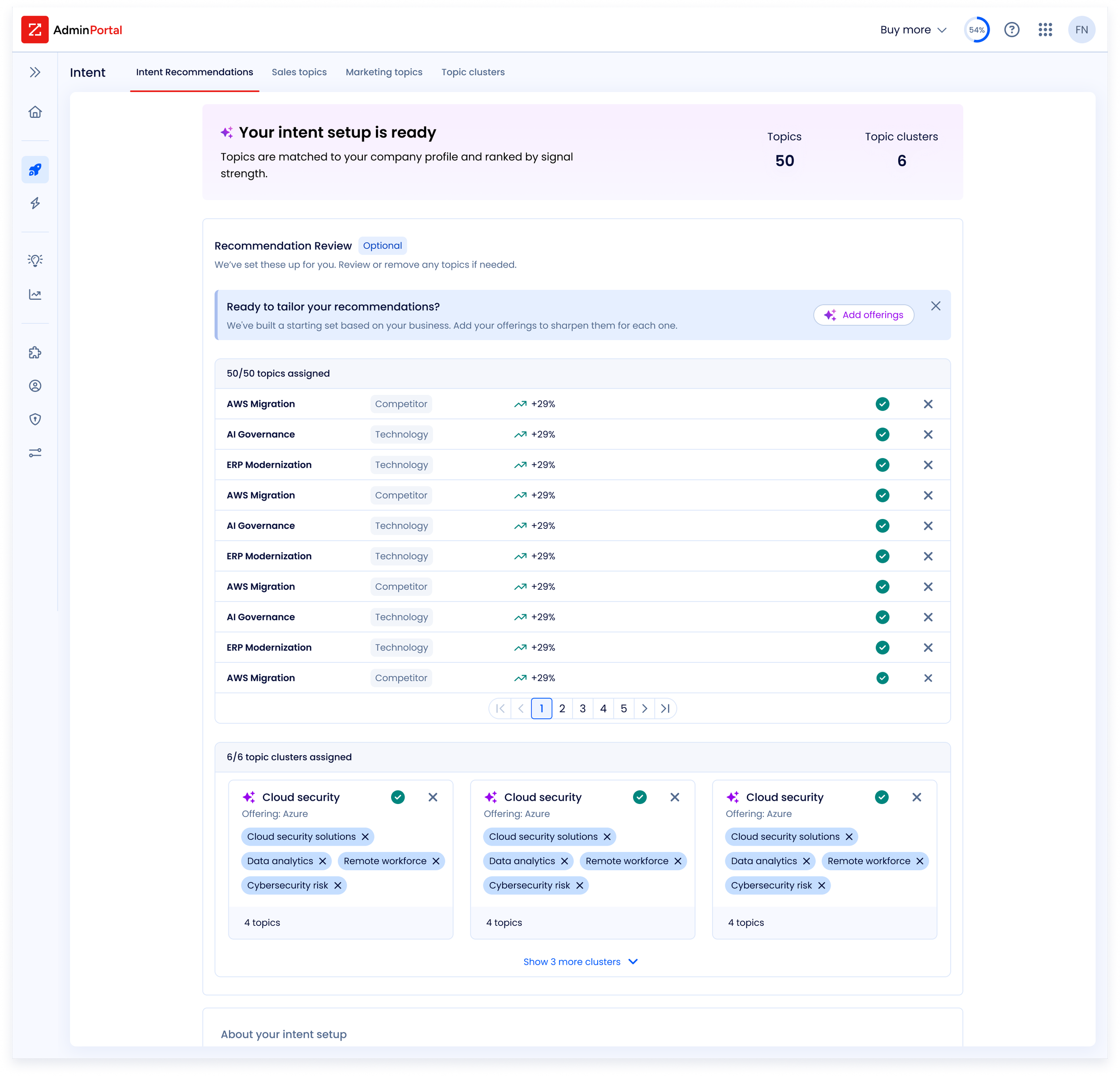The image size is (1120, 1076).
Task: Click the 54% progress circle
Action: pos(977,30)
